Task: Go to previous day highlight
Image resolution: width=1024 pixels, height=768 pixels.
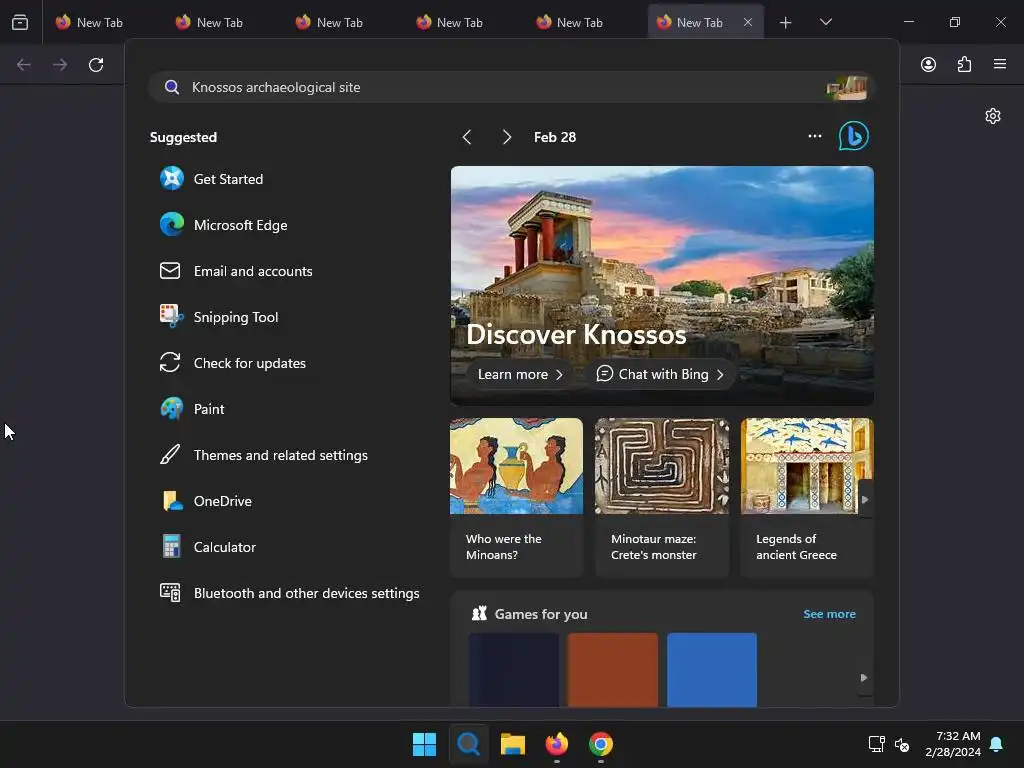Action: 467,137
